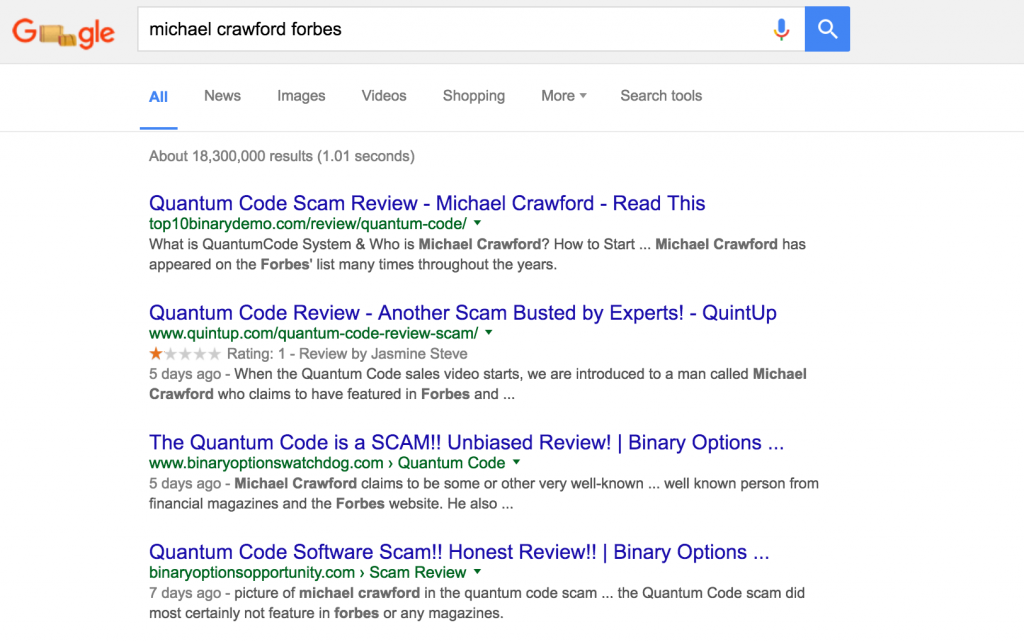Select the Shopping search filter
The width and height of the screenshot is (1024, 642).
pyautogui.click(x=473, y=95)
